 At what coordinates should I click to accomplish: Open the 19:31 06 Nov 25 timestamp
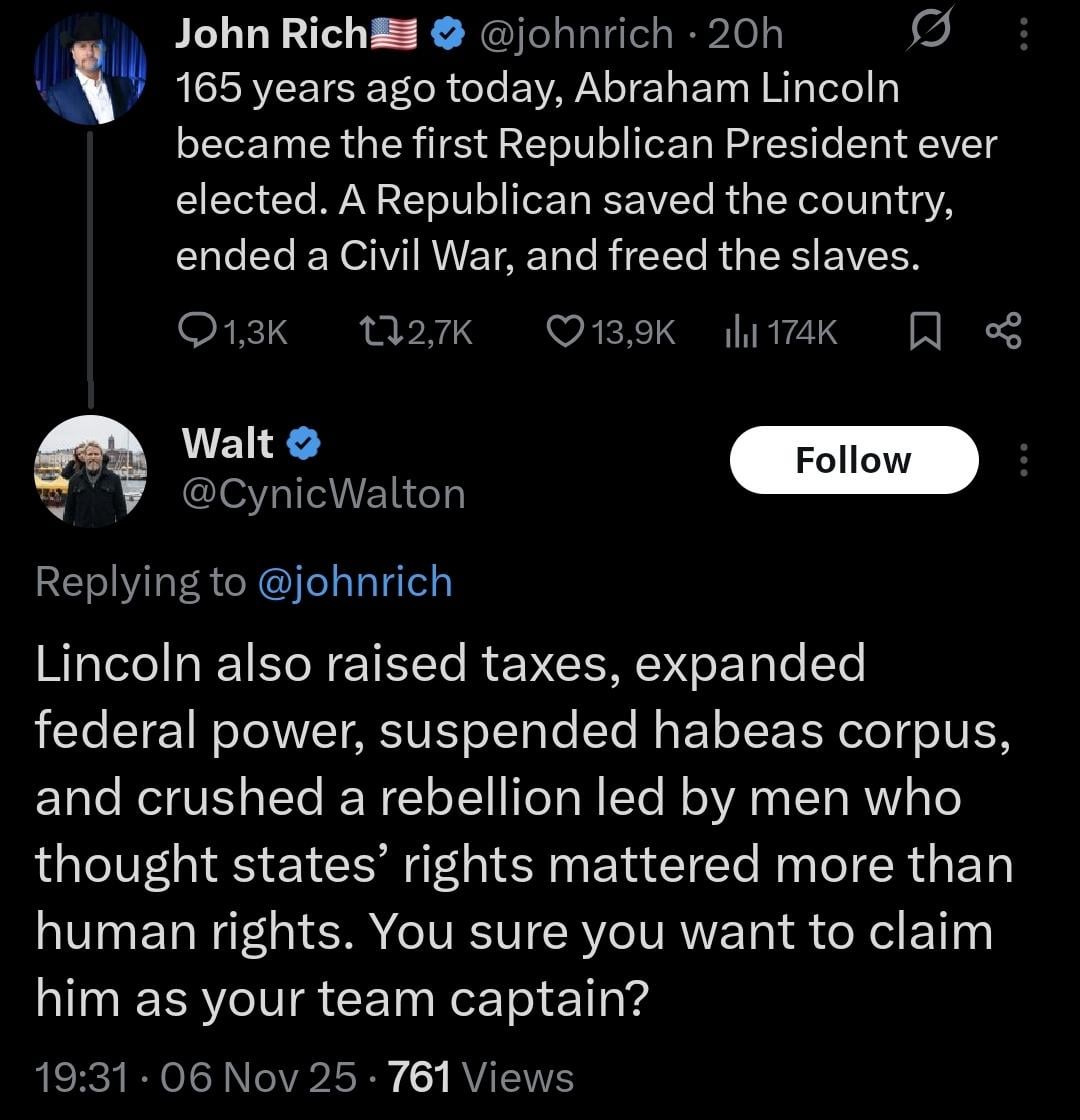click(x=196, y=1077)
